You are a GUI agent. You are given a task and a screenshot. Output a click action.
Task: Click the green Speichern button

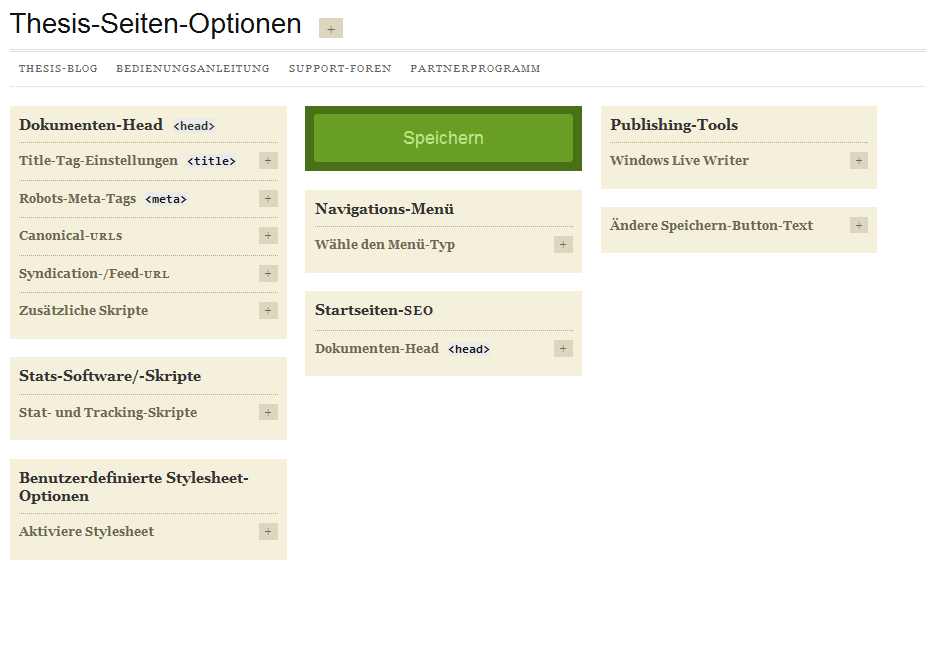coord(444,138)
